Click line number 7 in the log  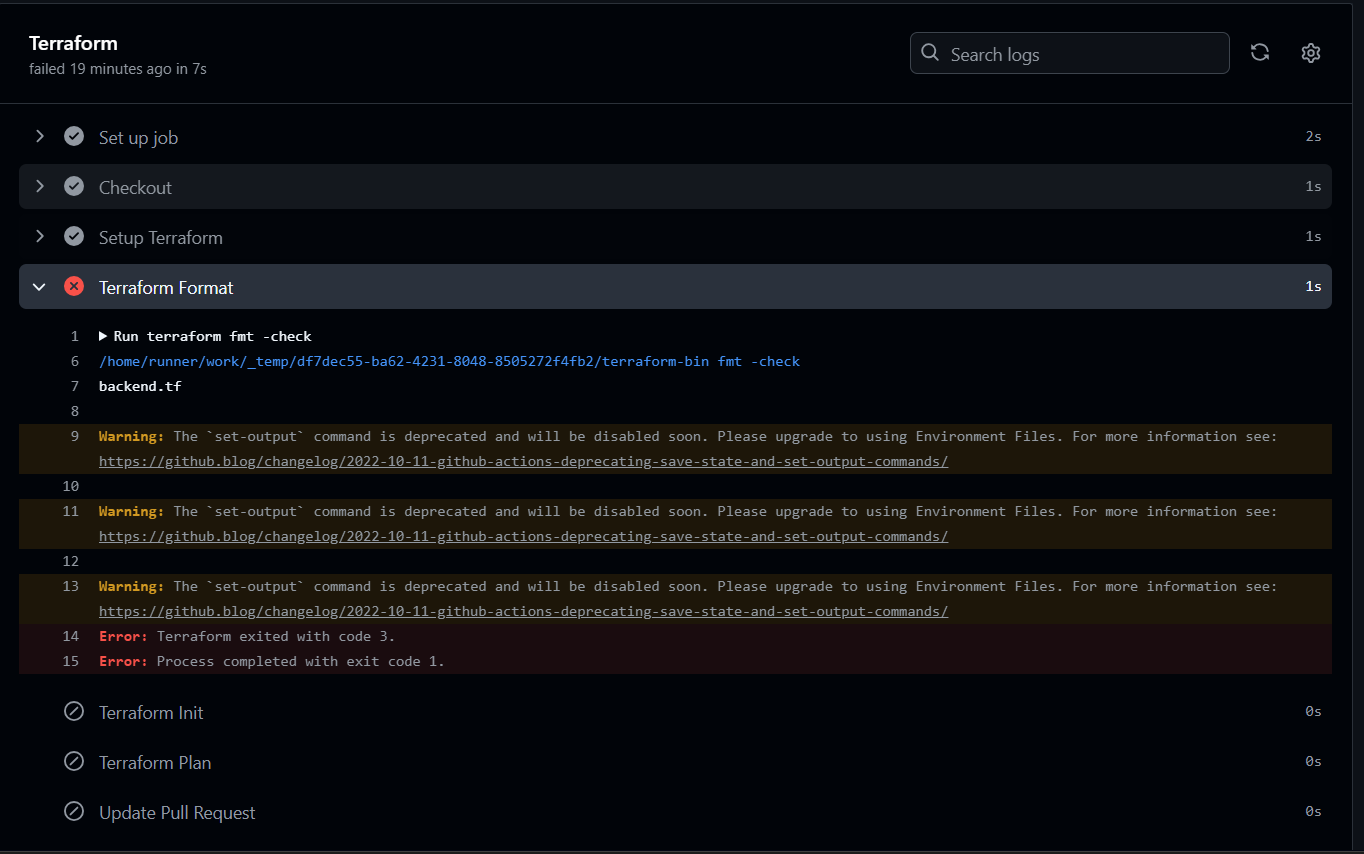[x=75, y=386]
